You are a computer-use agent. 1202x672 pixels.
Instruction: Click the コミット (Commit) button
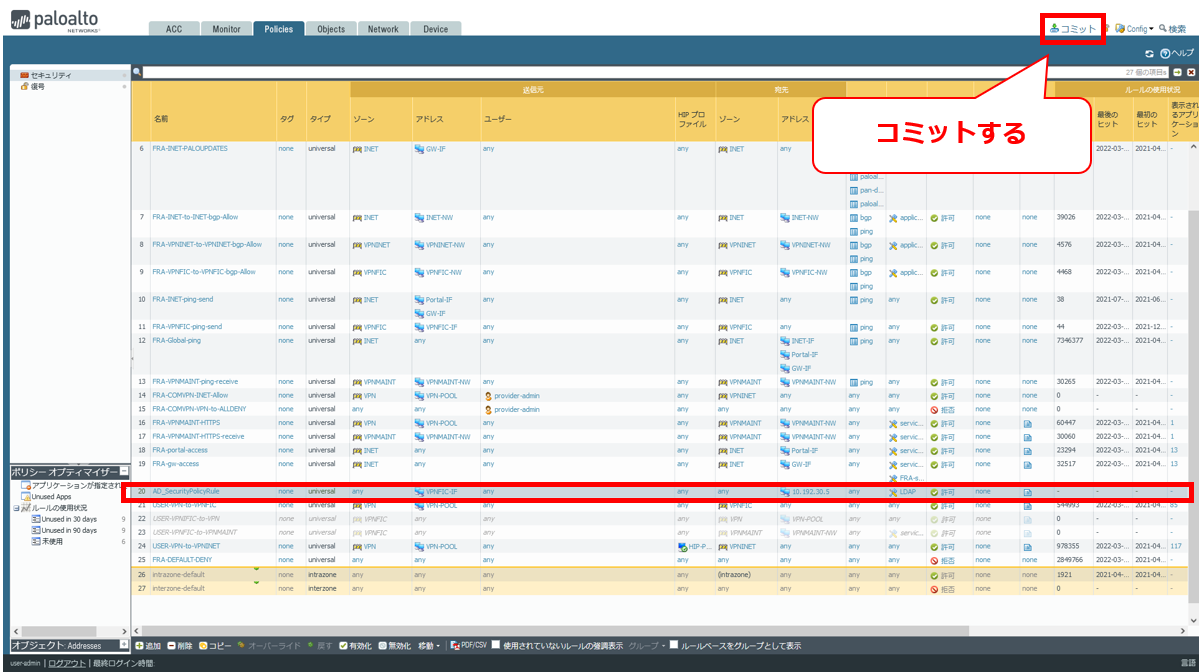(x=1073, y=29)
